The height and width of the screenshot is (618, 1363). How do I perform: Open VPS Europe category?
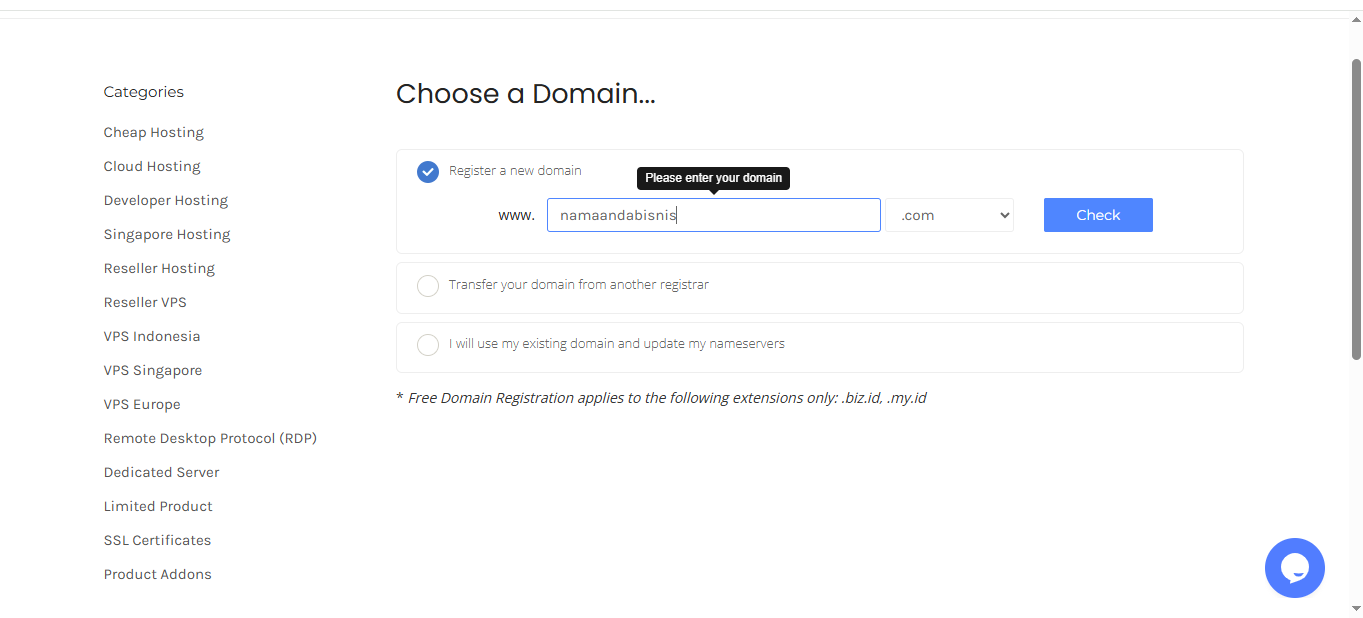(x=142, y=405)
